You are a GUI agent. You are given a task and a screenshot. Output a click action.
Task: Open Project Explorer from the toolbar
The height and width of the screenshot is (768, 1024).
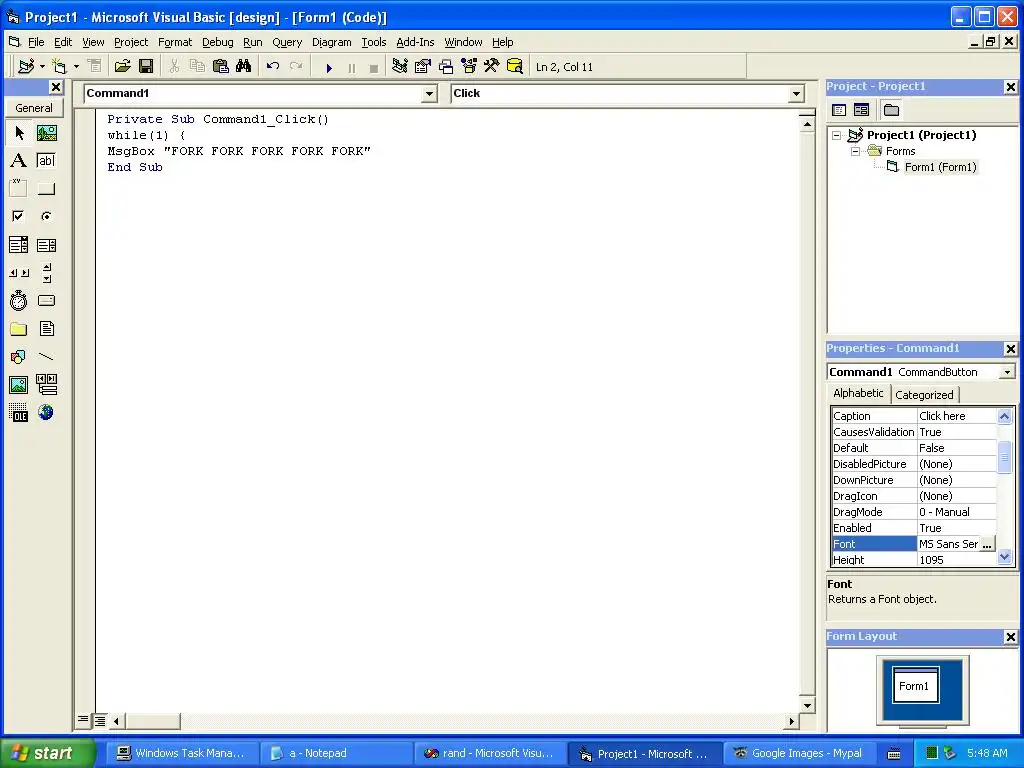(x=400, y=67)
